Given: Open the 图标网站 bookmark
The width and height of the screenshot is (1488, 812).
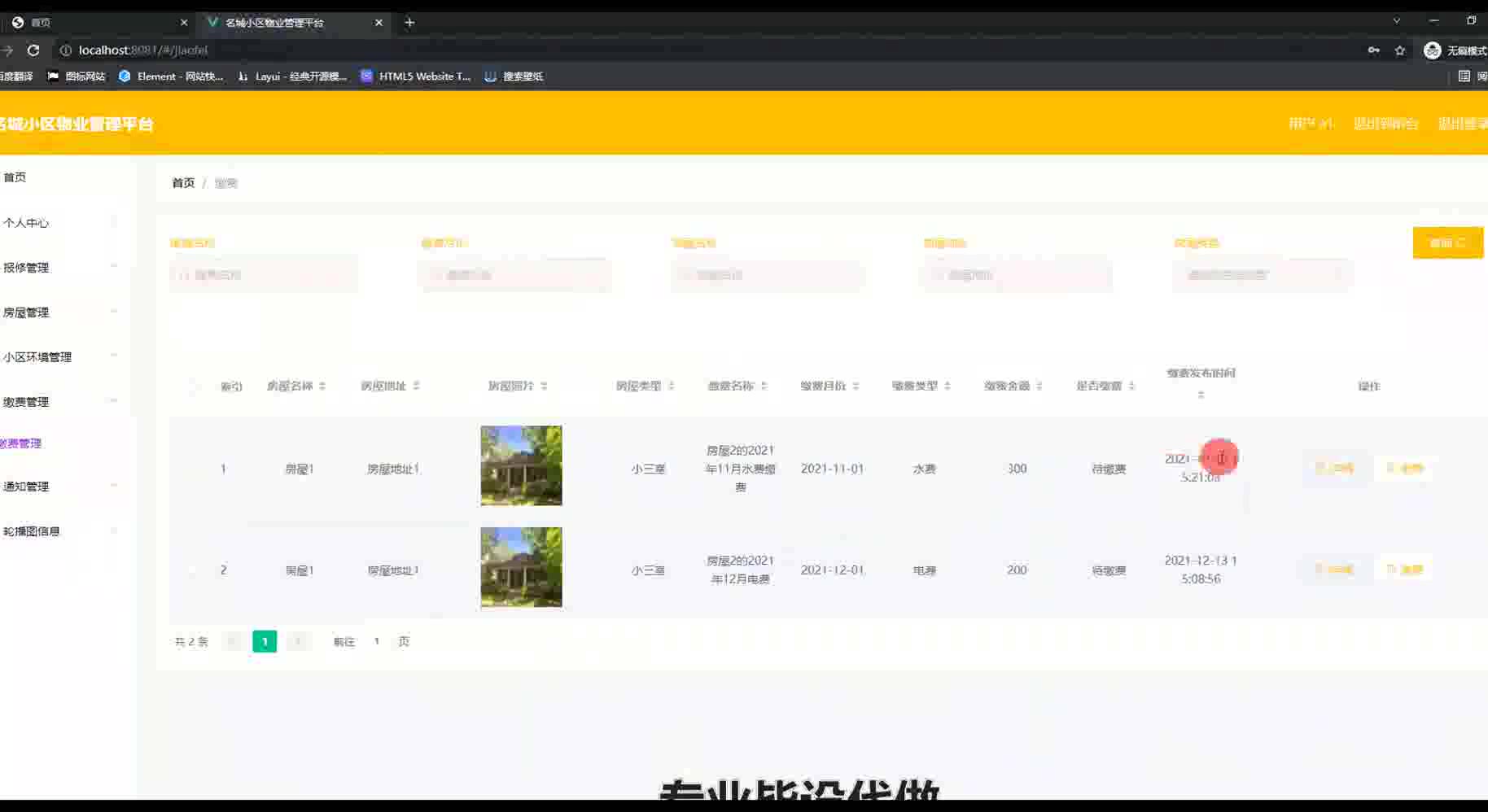Looking at the screenshot, I should 77,76.
